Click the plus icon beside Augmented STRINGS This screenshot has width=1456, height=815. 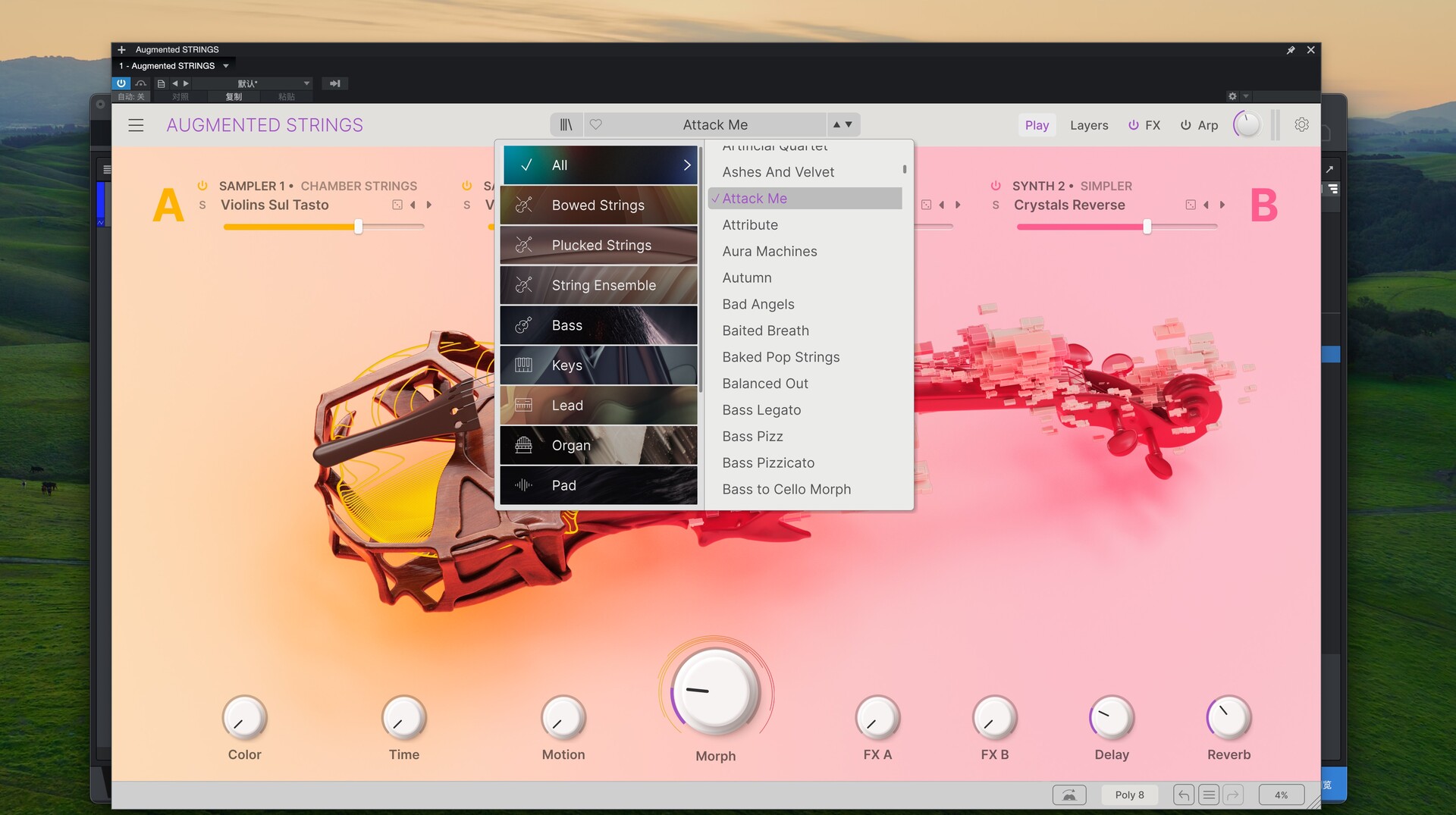tap(121, 50)
